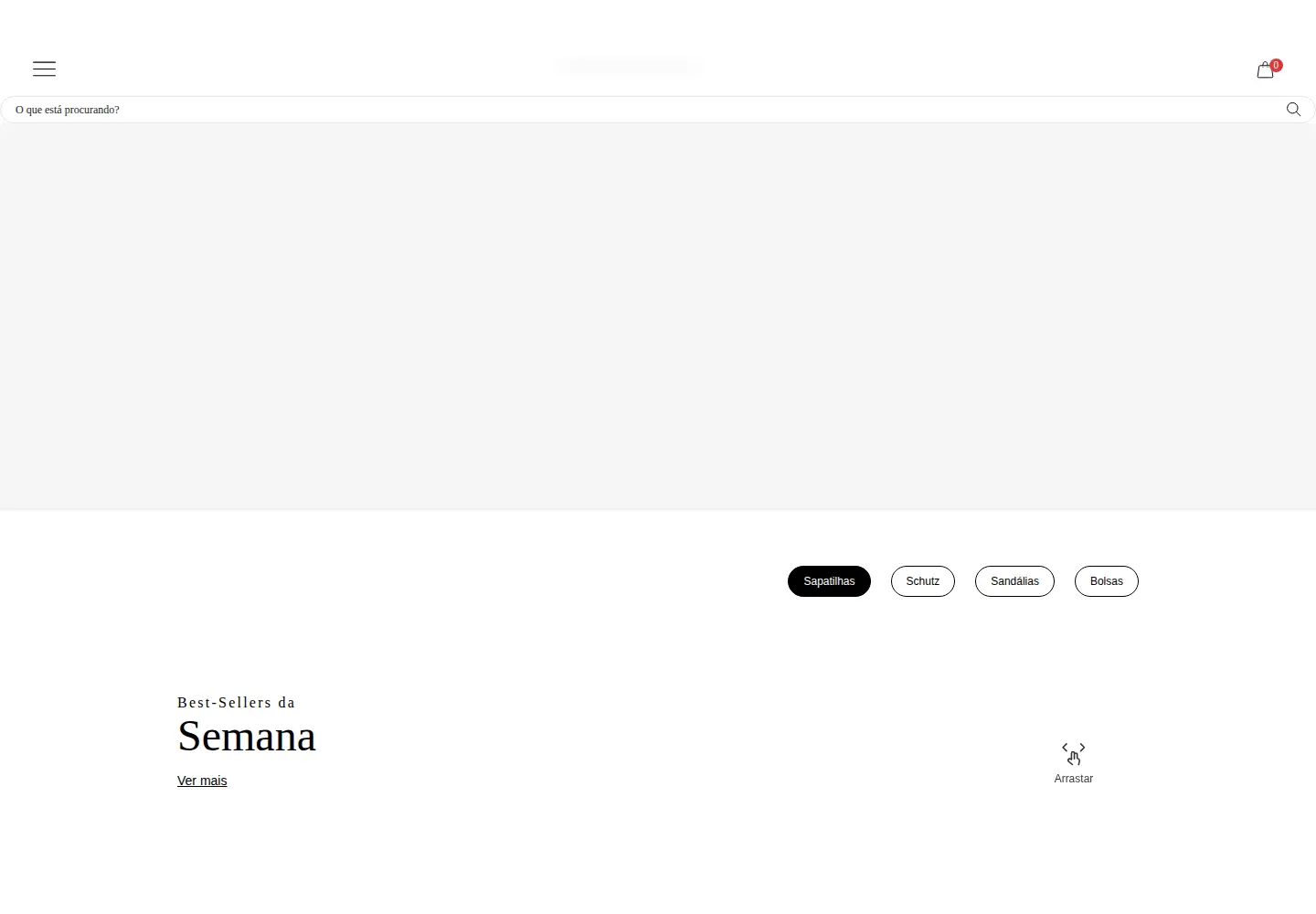Click the hand drag icon above Arrastar
1316x914 pixels.
coord(1074,759)
